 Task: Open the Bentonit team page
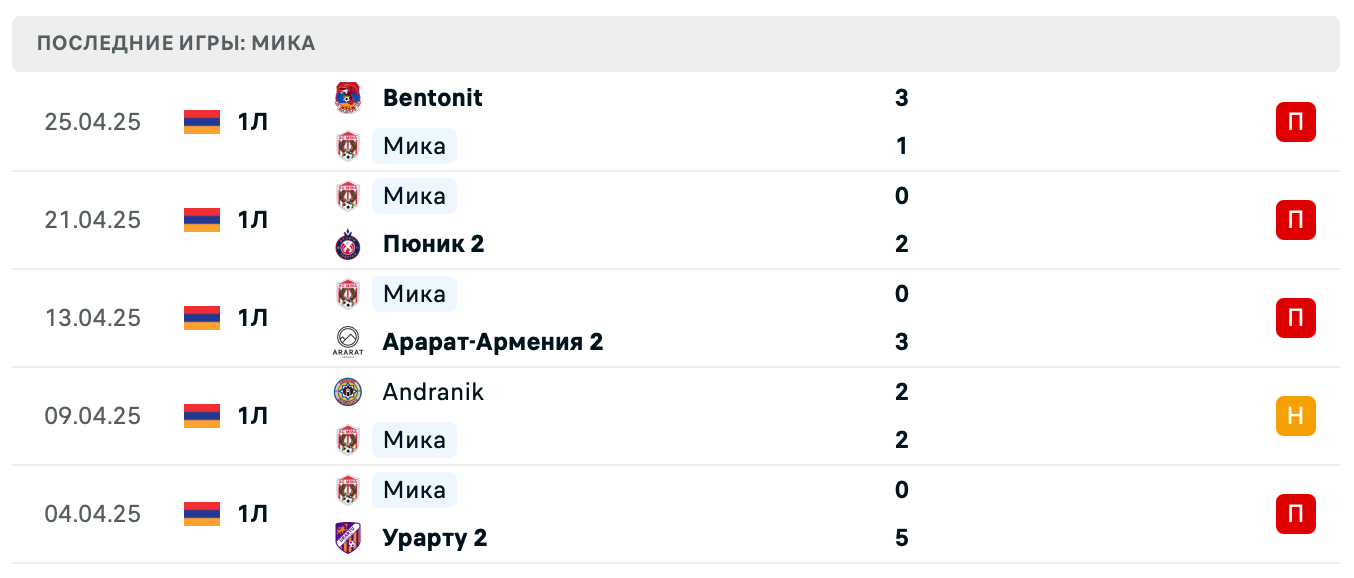tap(432, 98)
